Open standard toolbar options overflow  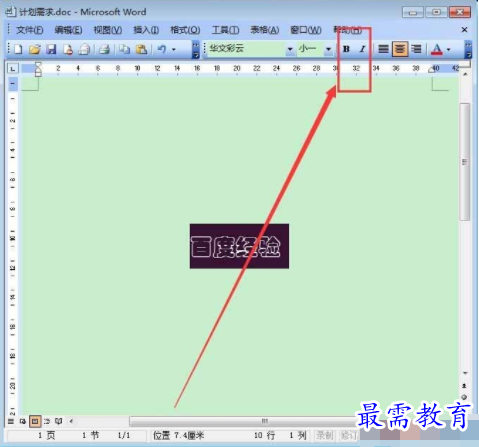(x=196, y=50)
